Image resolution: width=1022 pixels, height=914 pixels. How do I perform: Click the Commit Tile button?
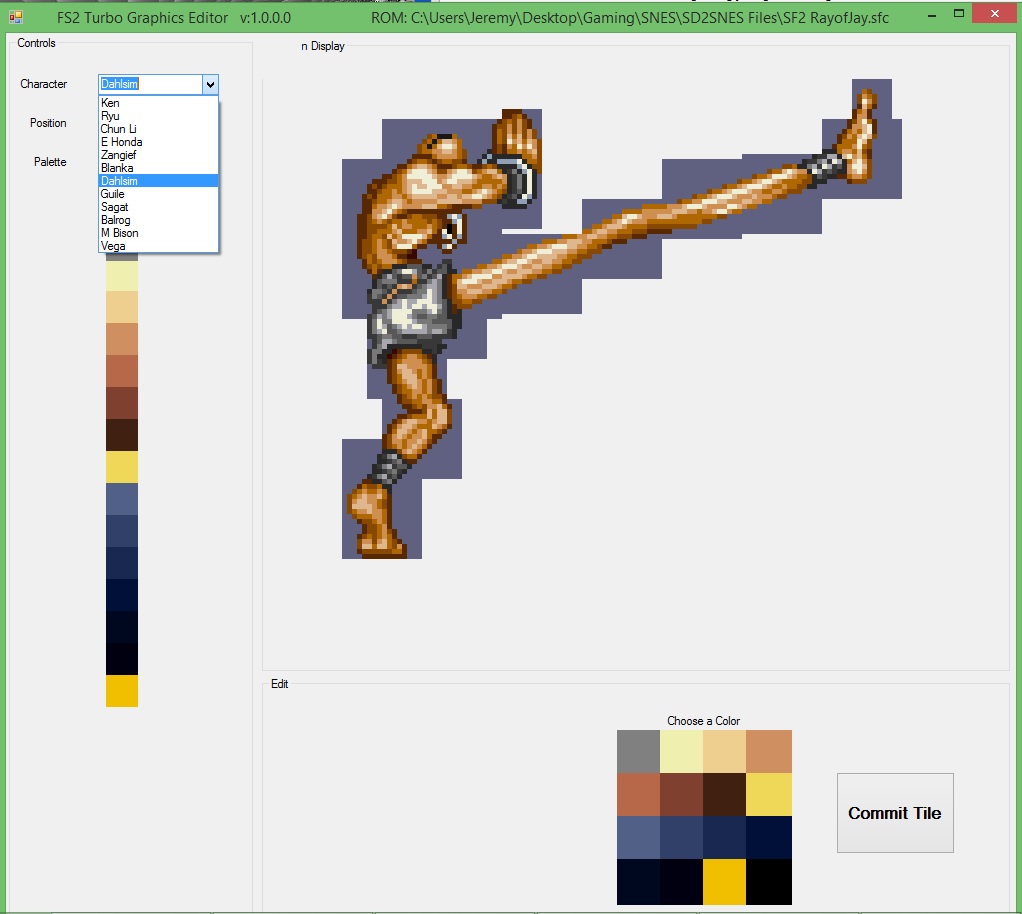[x=895, y=813]
